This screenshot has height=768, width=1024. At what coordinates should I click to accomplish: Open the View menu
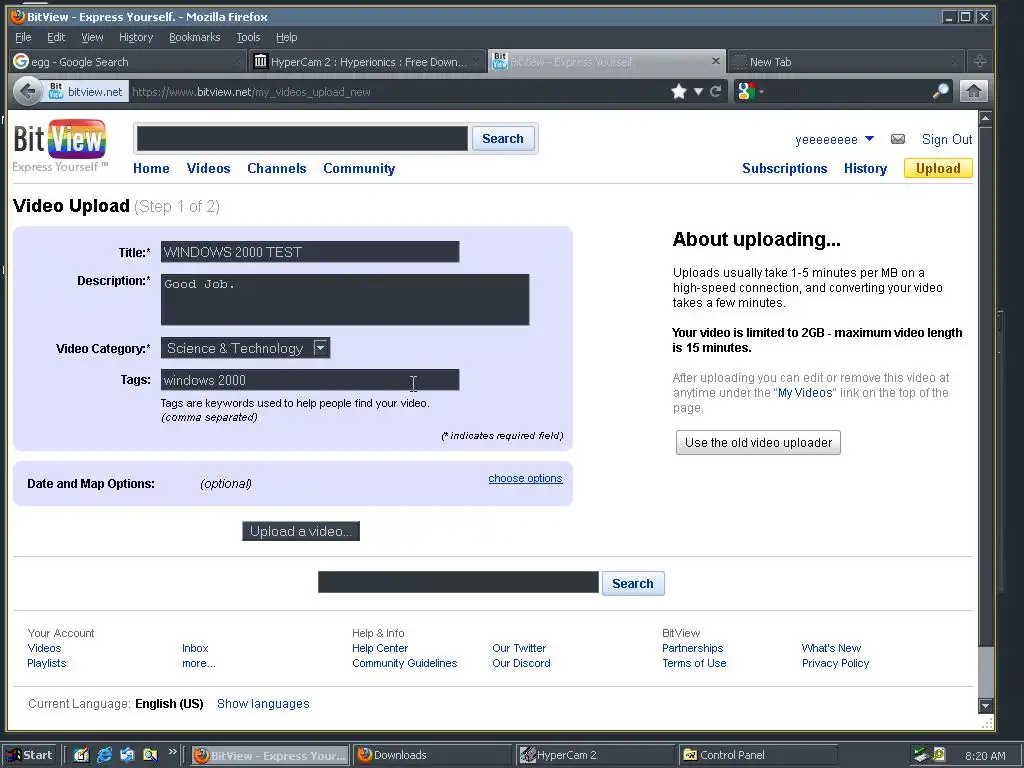(92, 37)
